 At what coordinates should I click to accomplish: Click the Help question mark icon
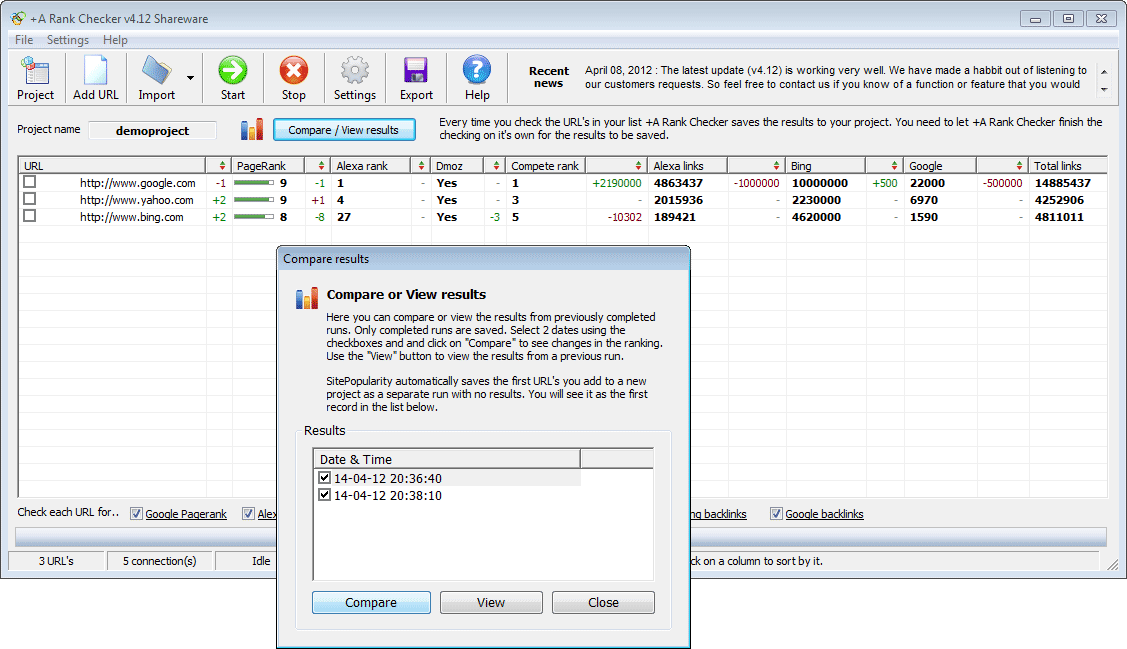477,72
